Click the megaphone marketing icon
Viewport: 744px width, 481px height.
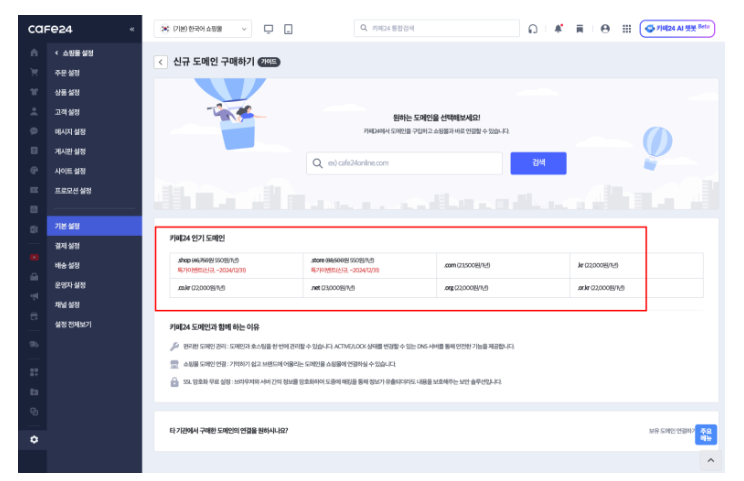[x=34, y=296]
